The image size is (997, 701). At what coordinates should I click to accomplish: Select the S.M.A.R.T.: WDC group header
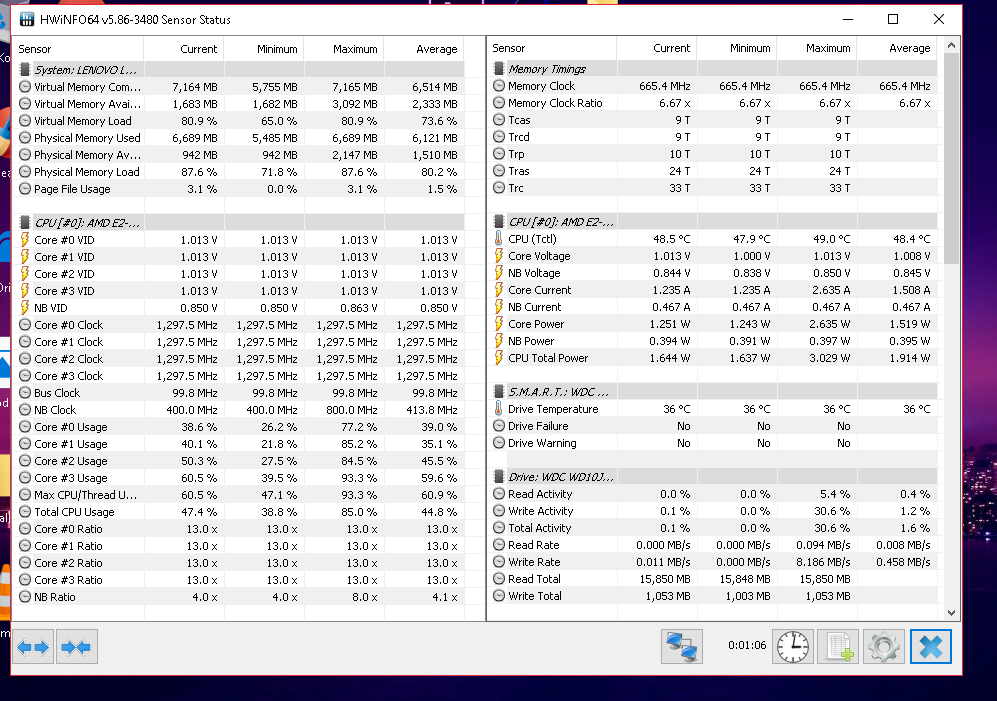pos(712,391)
